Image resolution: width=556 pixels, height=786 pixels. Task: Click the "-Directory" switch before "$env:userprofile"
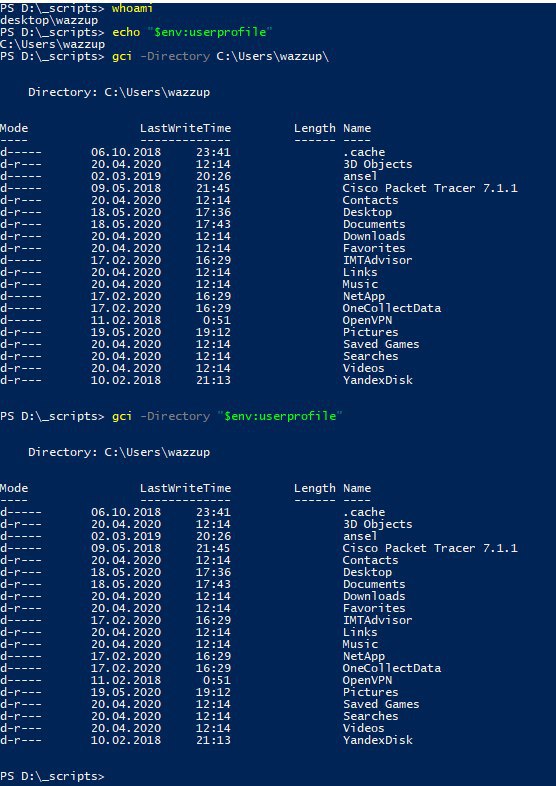point(175,416)
